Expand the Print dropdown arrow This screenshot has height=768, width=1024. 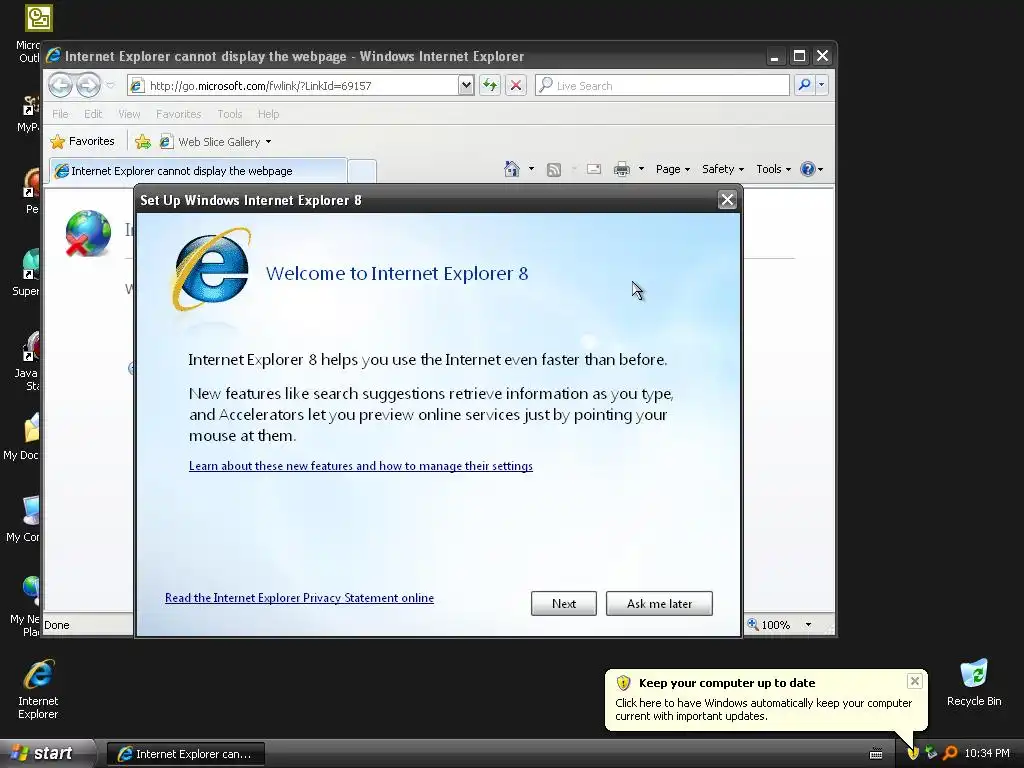pyautogui.click(x=641, y=169)
